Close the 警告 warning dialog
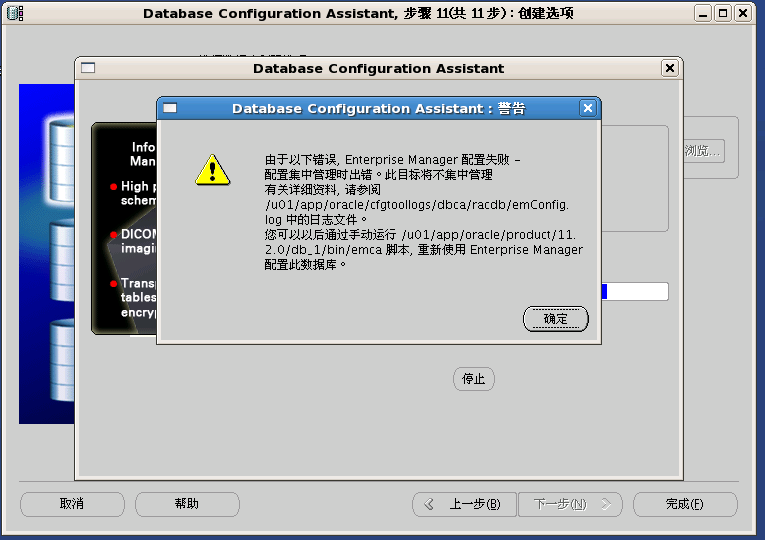 pos(588,108)
